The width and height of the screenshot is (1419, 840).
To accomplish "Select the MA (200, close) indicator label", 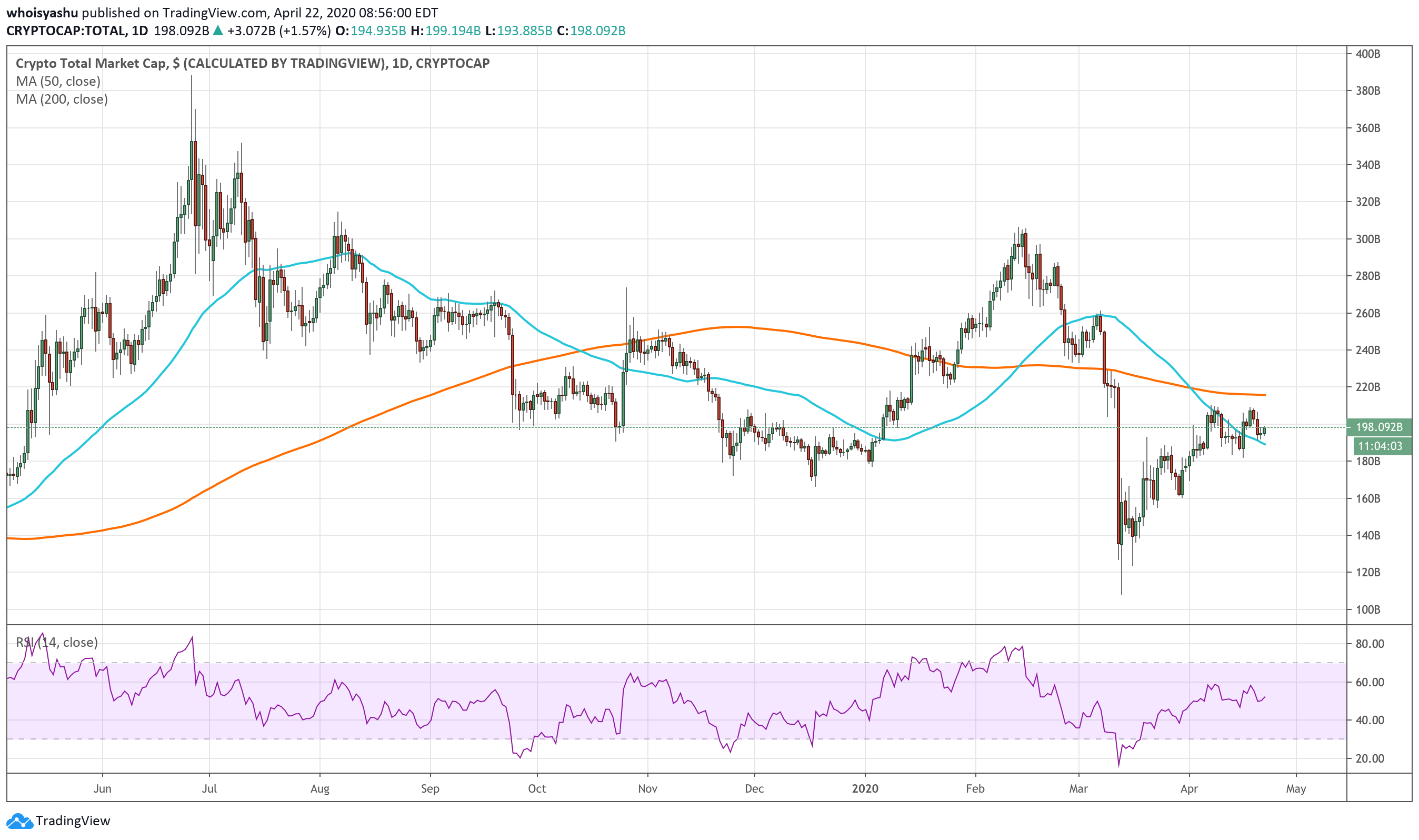I will pyautogui.click(x=62, y=99).
